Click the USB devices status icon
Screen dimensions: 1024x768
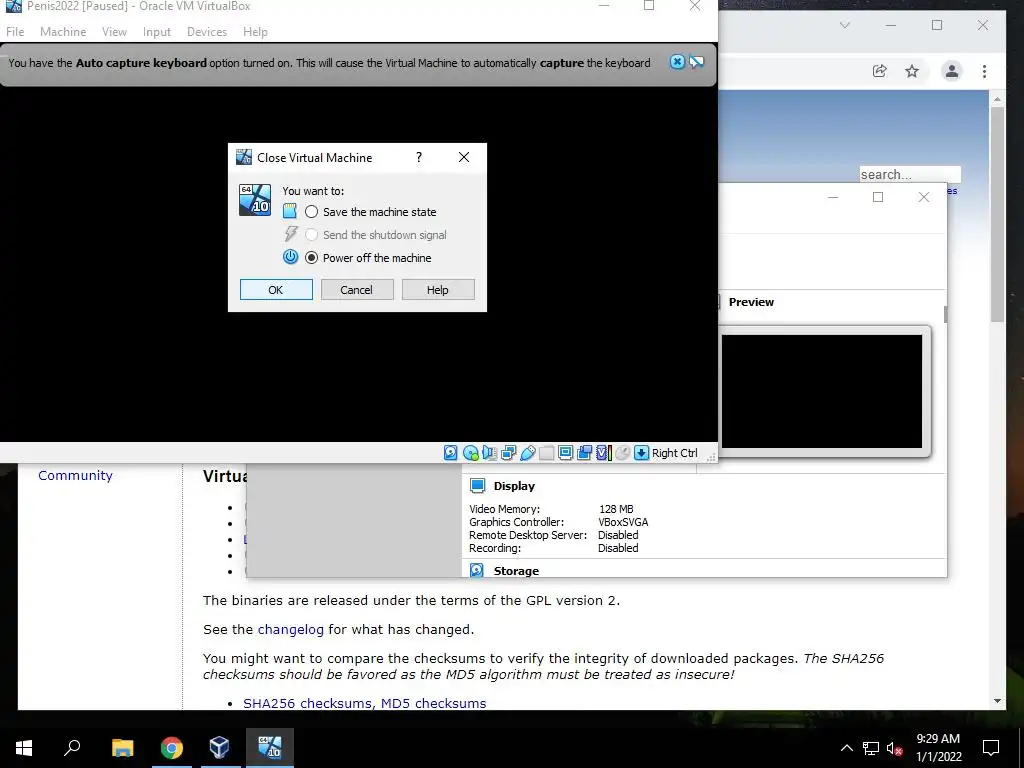pyautogui.click(x=528, y=453)
